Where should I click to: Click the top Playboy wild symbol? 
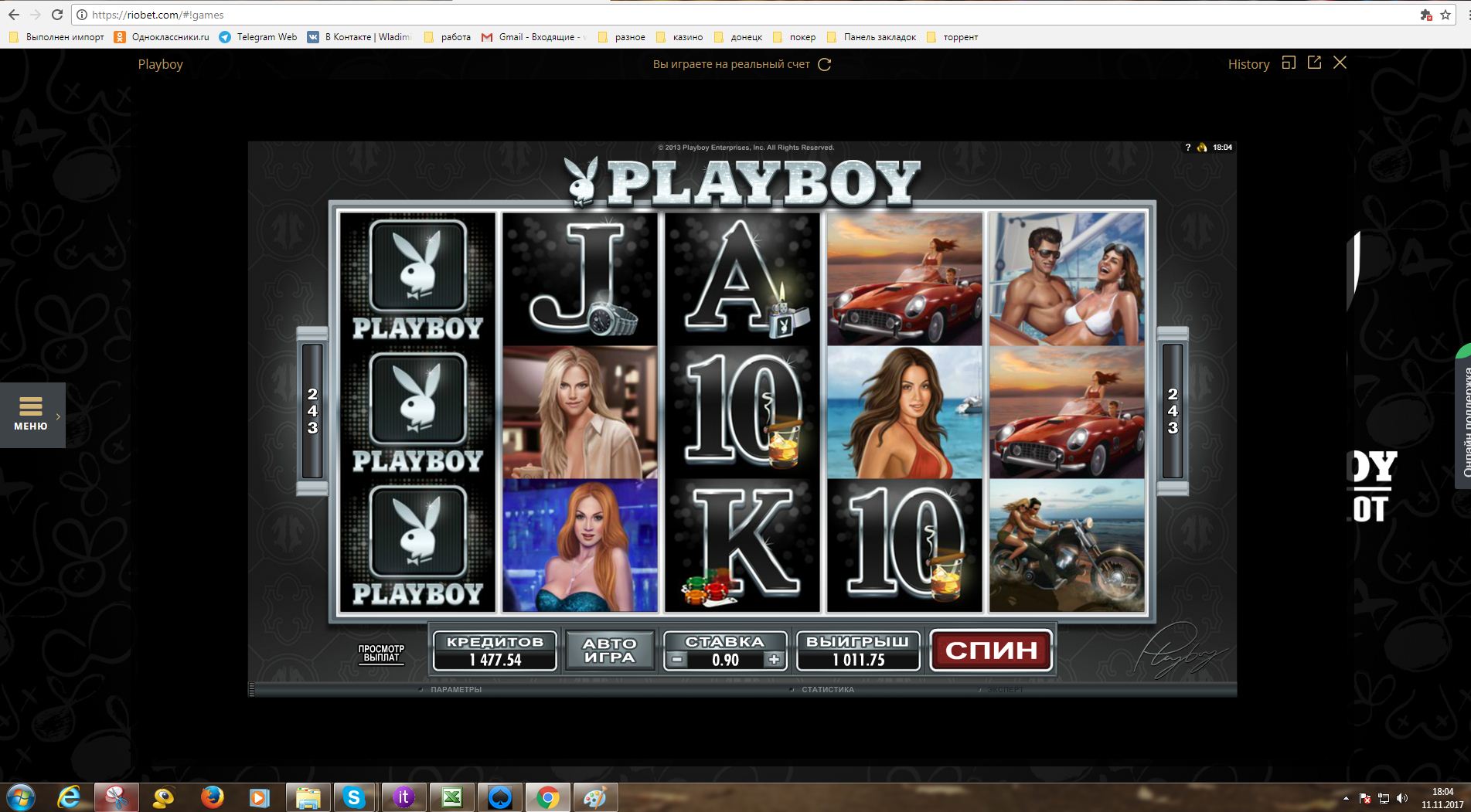pyautogui.click(x=417, y=279)
